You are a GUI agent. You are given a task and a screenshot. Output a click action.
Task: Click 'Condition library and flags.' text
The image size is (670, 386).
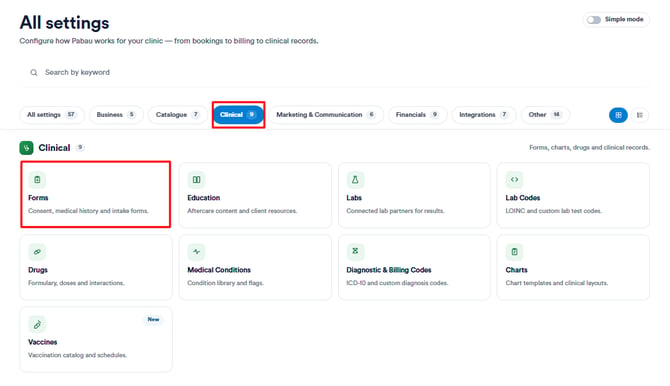coord(225,283)
